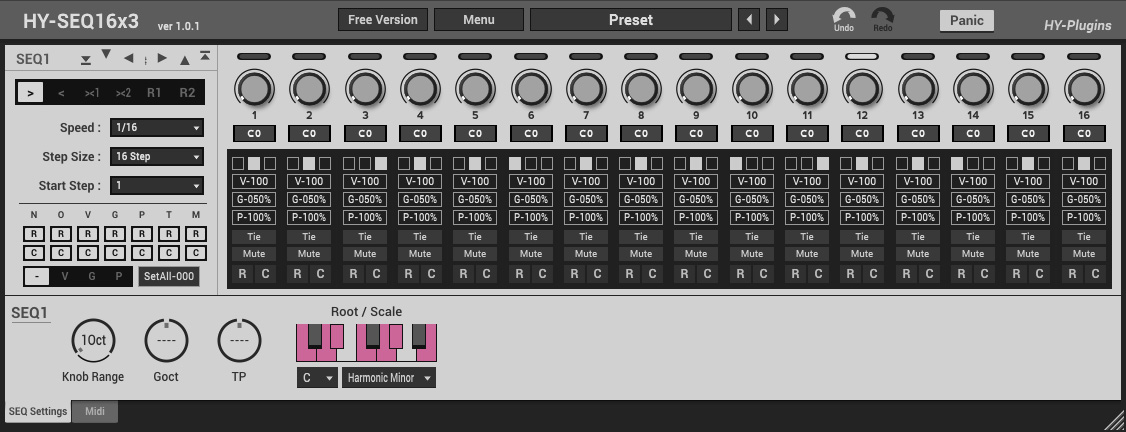Viewport: 1126px width, 432px height.
Task: Clear step 5 with its C button
Action: point(486,273)
